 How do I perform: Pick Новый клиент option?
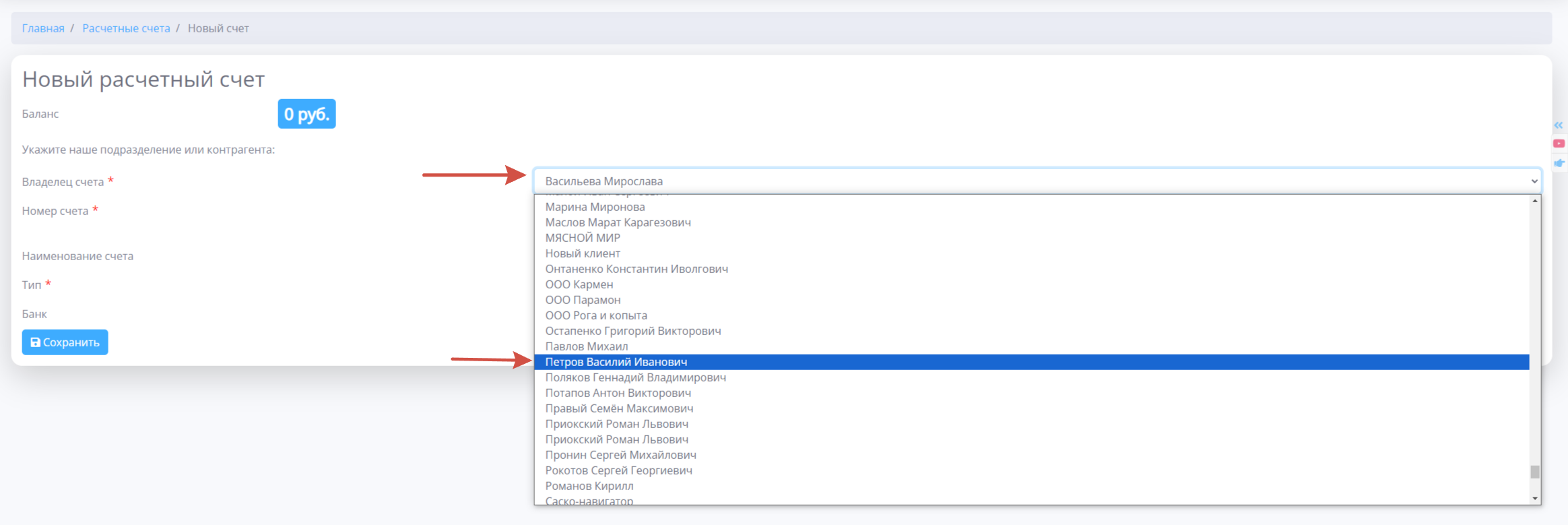point(582,253)
